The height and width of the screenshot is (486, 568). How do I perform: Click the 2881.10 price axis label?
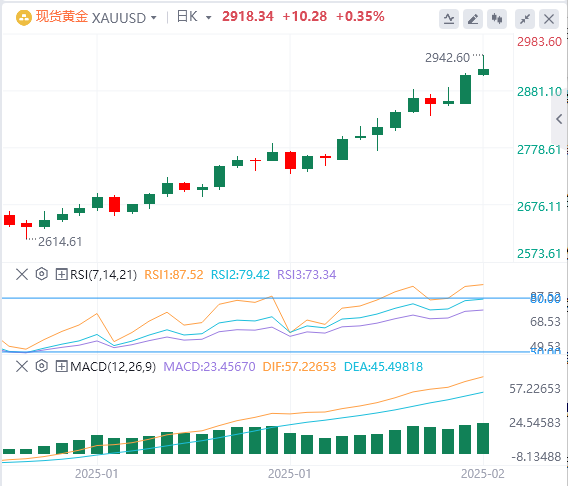[539, 92]
